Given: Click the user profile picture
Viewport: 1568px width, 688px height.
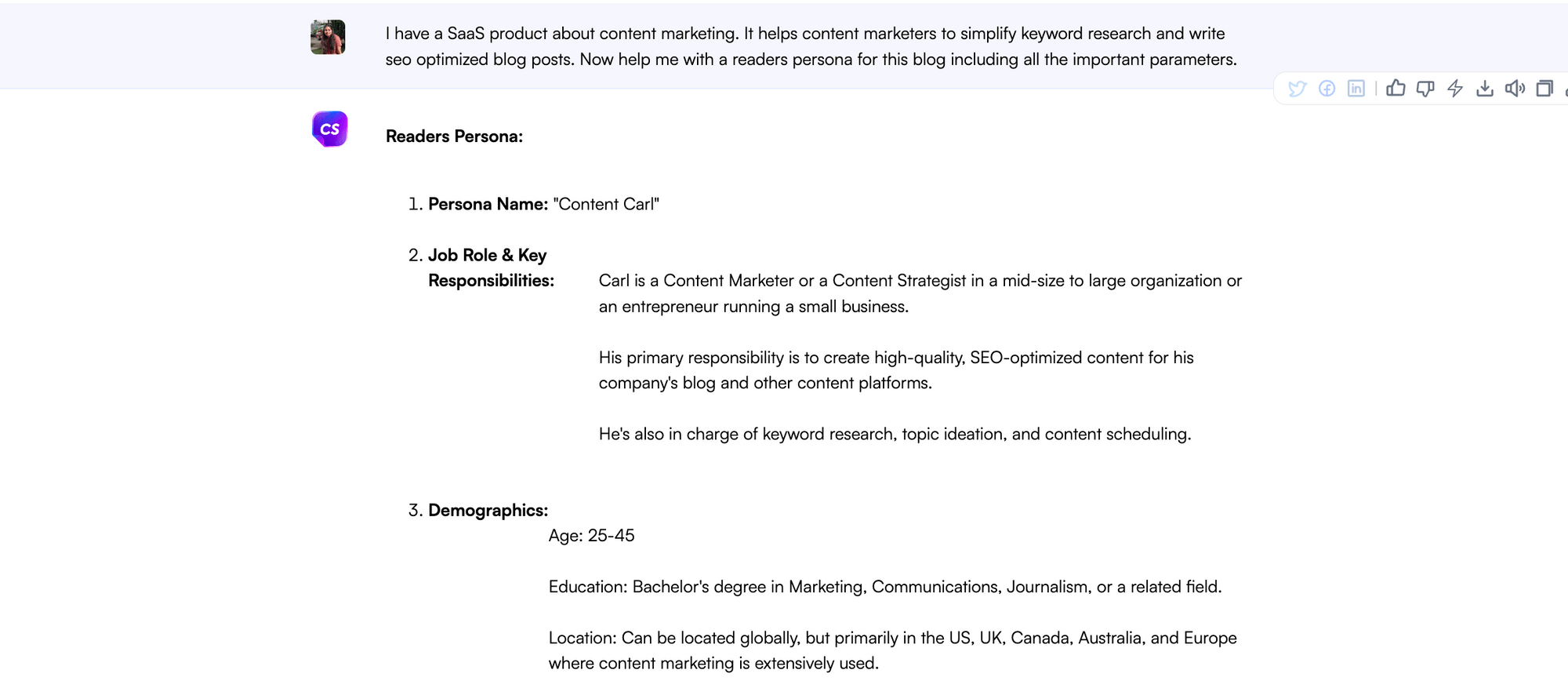Looking at the screenshot, I should point(328,37).
